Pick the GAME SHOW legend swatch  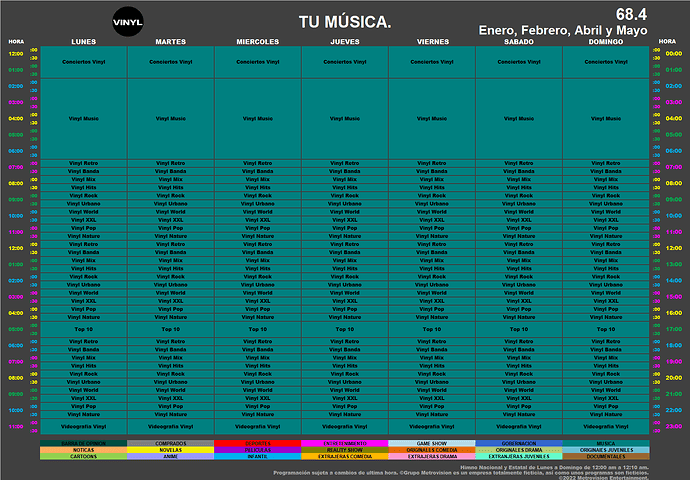pyautogui.click(x=432, y=443)
